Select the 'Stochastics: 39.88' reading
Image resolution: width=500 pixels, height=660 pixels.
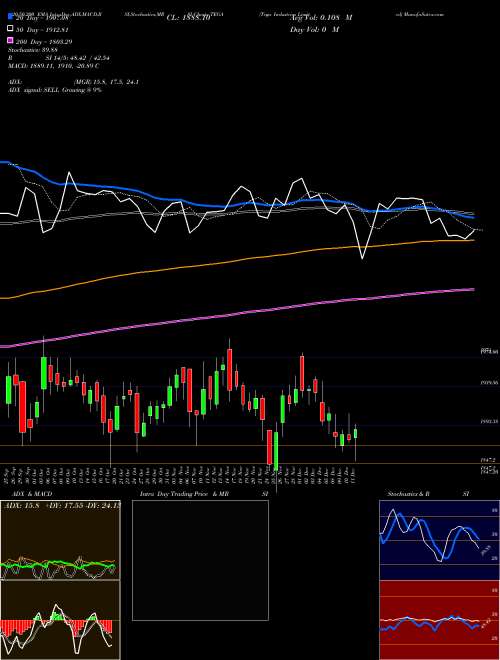[x=35, y=49]
